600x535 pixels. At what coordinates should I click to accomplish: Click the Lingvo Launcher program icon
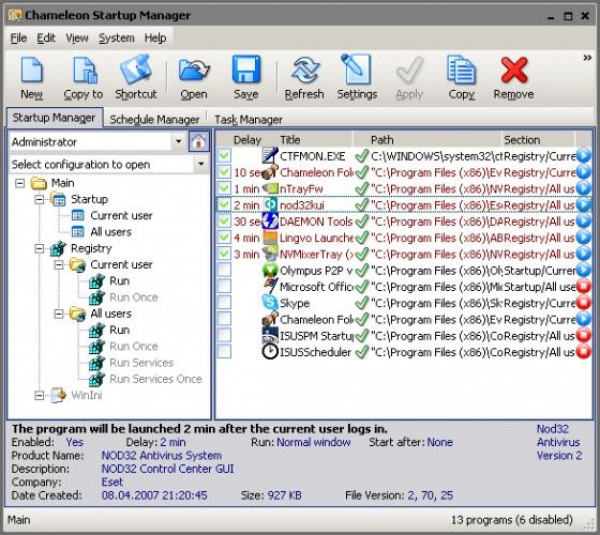270,238
